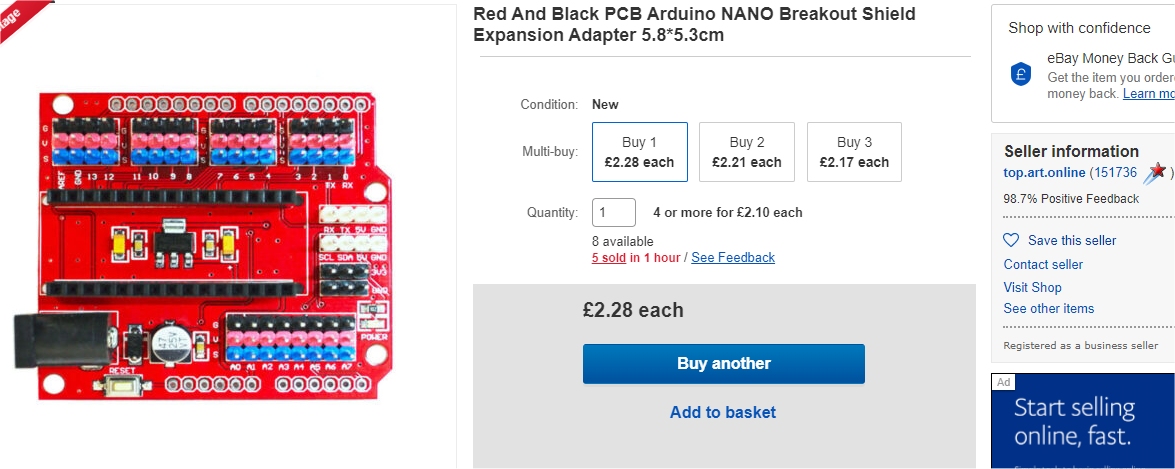Choose Buy 2 at £2.21 each
The height and width of the screenshot is (469, 1175).
pyautogui.click(x=747, y=152)
